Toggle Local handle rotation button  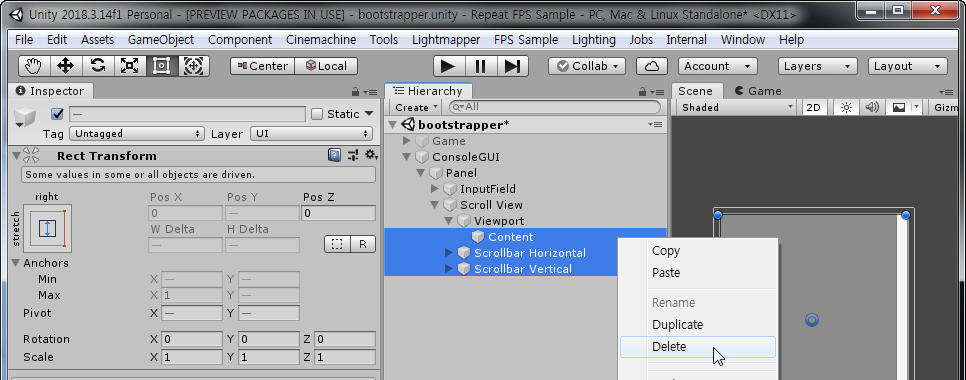(x=326, y=66)
